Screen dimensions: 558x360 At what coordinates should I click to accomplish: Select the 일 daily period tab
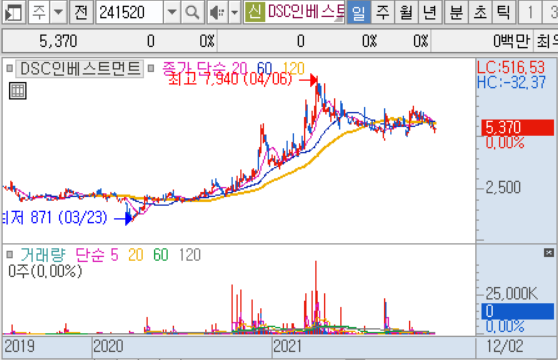click(x=358, y=13)
